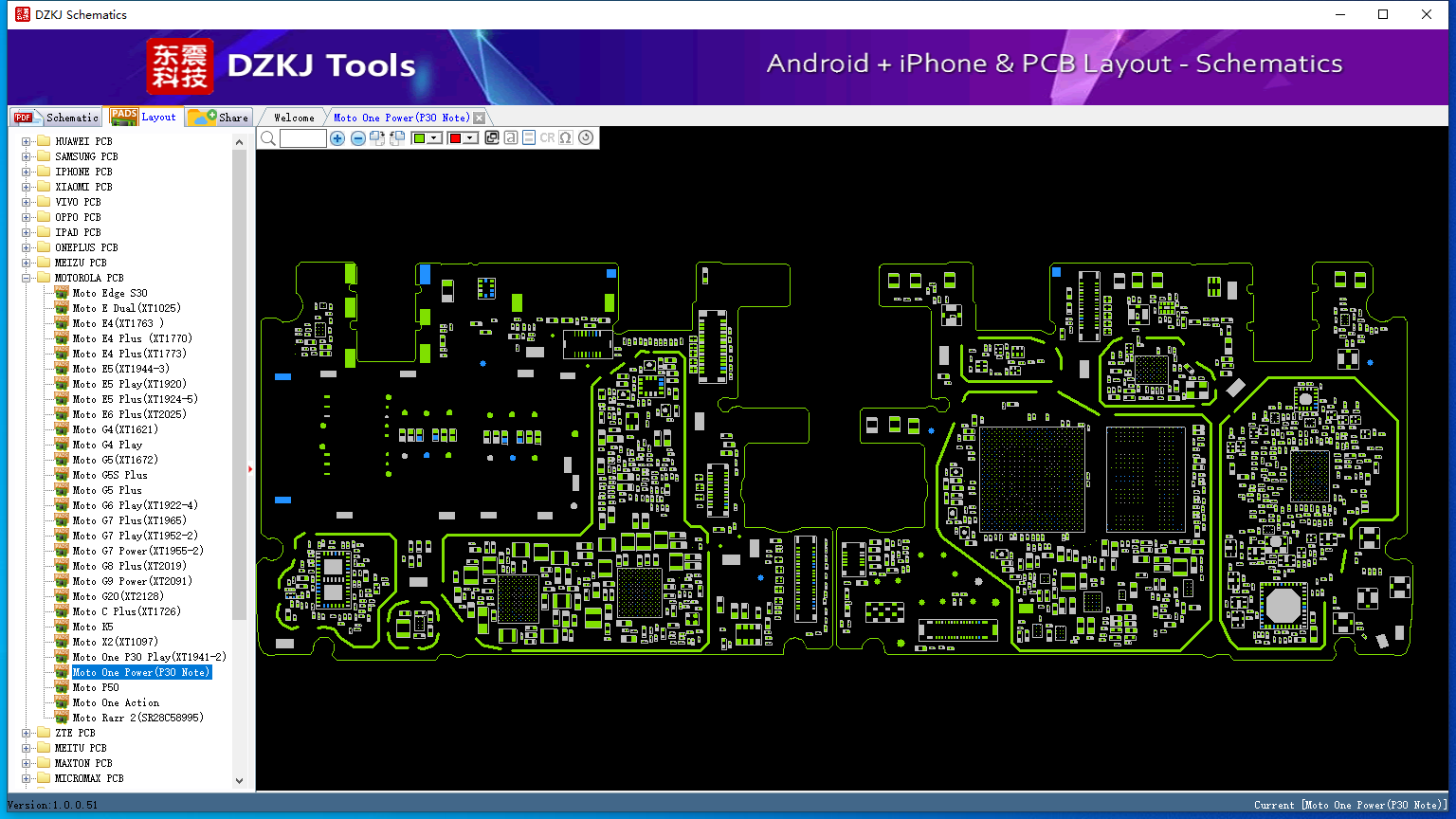
Task: Click the Moto One P30 Play(XT1941-2) file icon
Action: [62, 657]
